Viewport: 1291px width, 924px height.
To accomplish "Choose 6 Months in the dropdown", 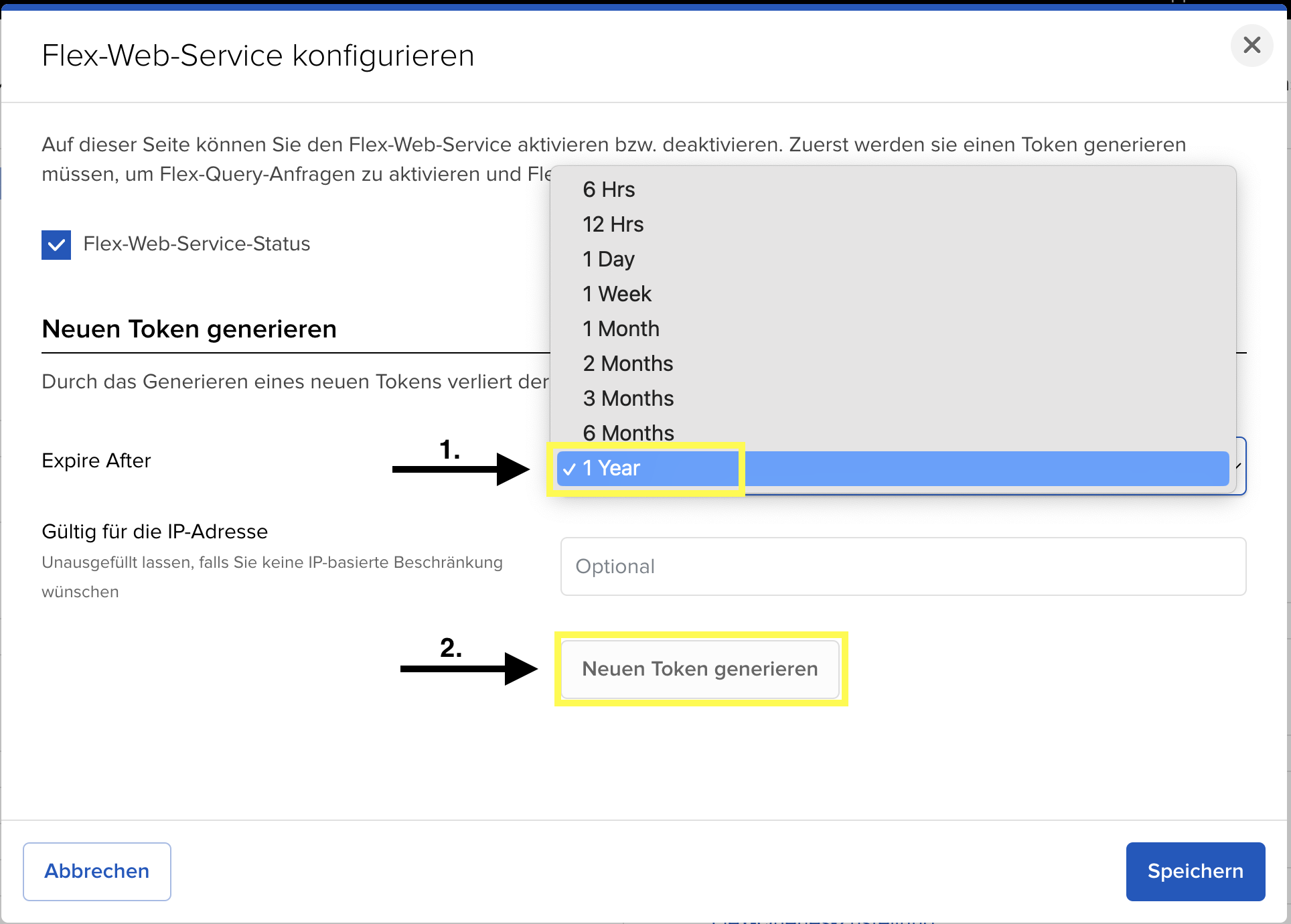I will click(627, 433).
